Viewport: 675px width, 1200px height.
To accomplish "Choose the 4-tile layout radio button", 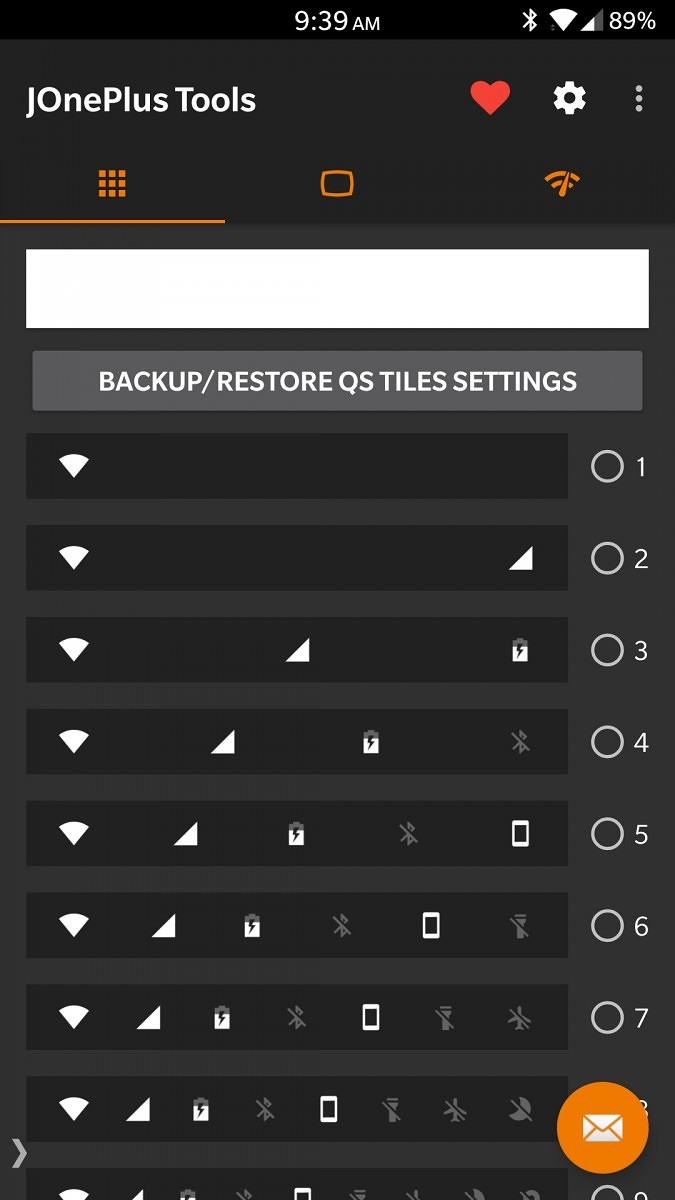I will tap(607, 743).
